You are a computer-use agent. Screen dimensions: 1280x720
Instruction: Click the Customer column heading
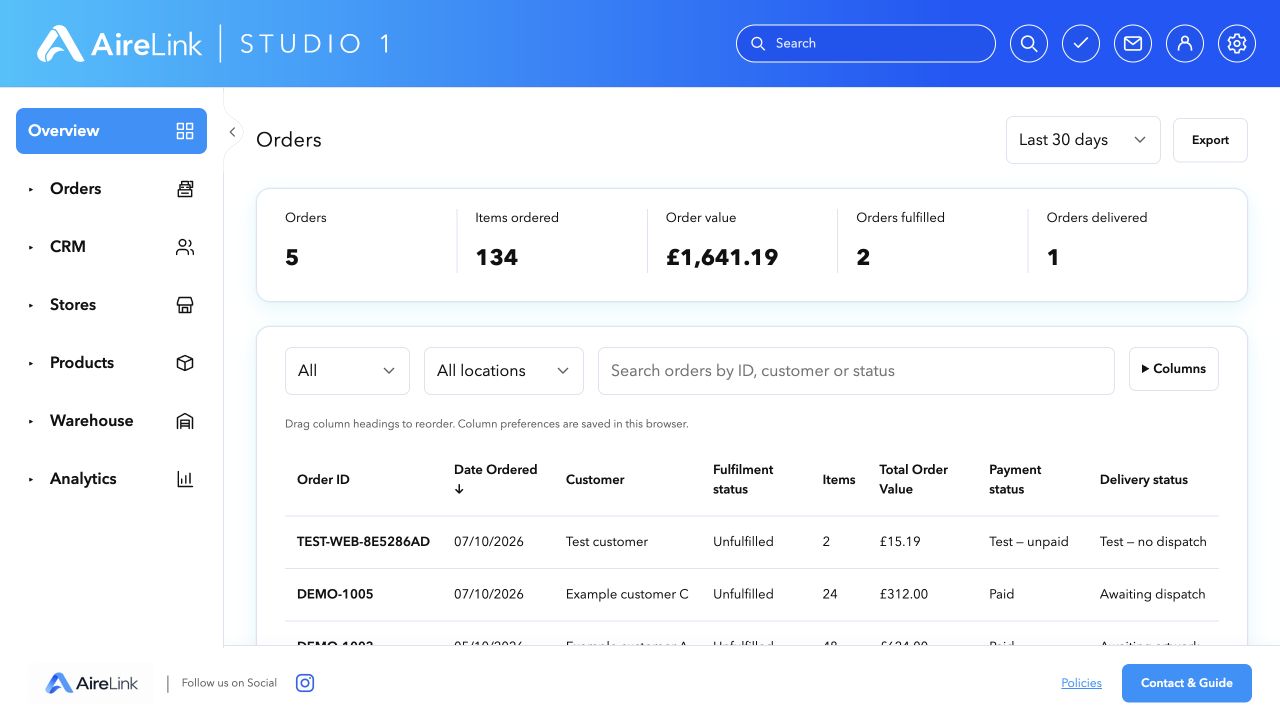595,480
